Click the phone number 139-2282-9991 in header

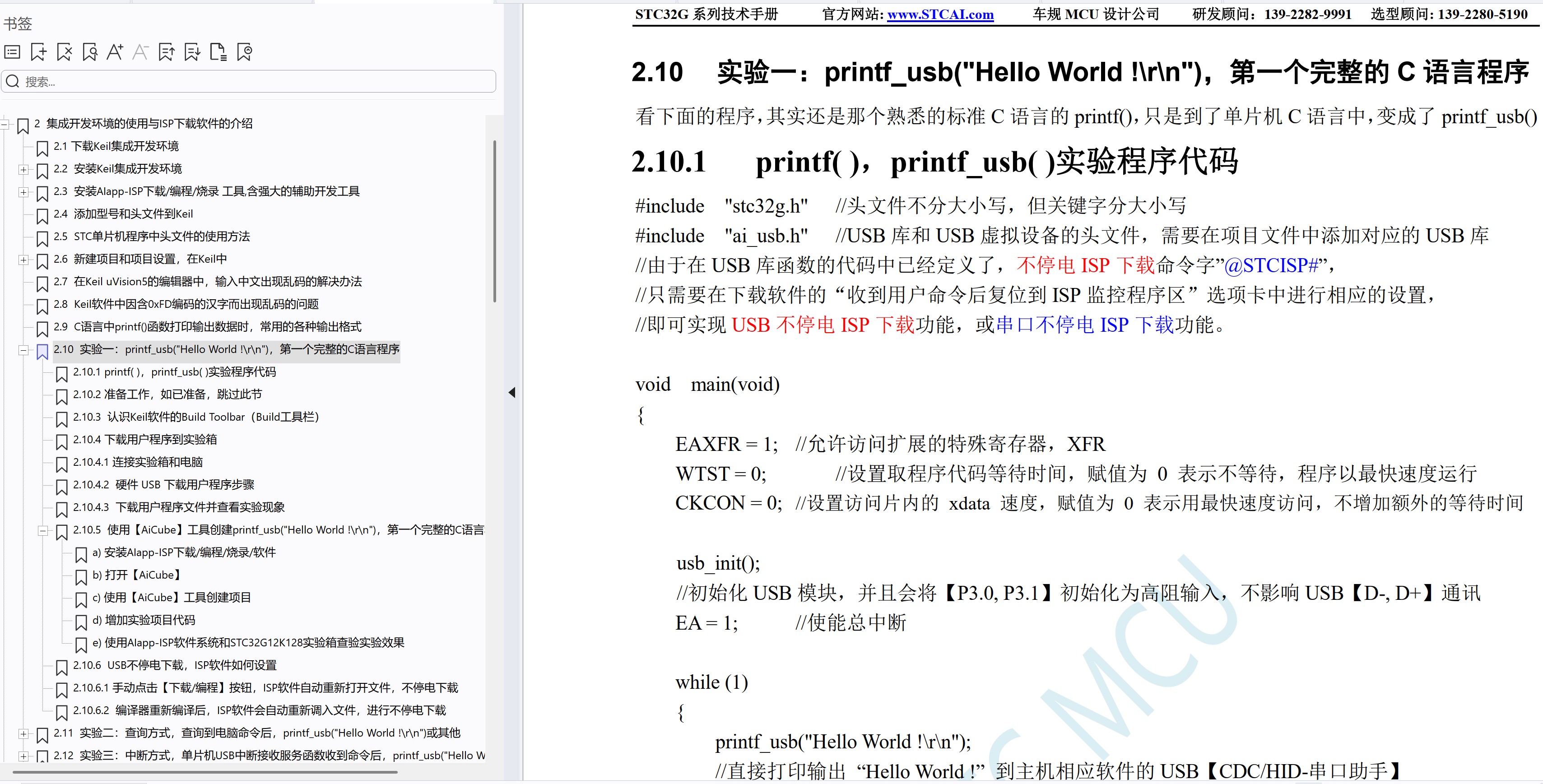[1308, 14]
